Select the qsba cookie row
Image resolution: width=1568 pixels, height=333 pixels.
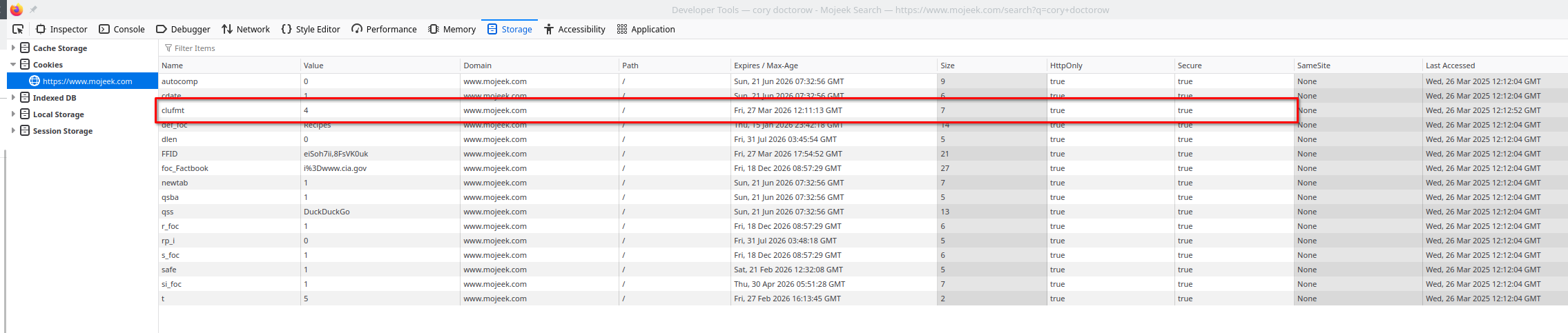point(863,196)
